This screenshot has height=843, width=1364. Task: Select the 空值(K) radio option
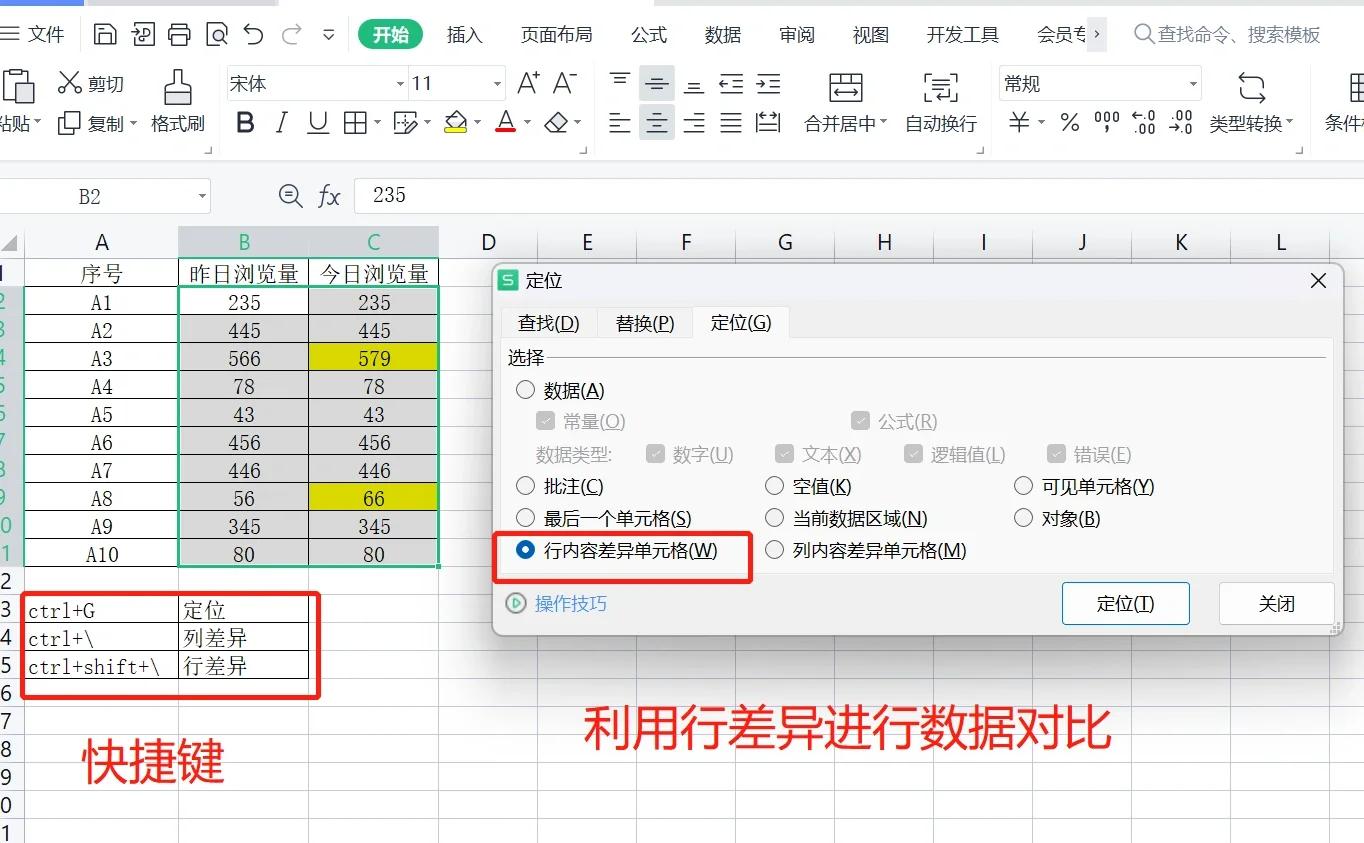(774, 486)
